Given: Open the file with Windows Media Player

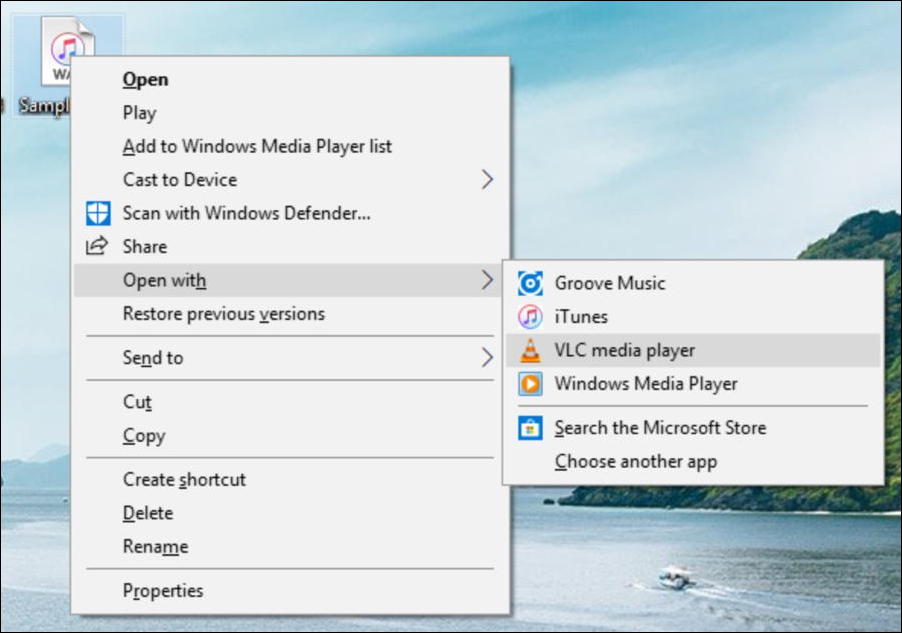Looking at the screenshot, I should pyautogui.click(x=693, y=384).
